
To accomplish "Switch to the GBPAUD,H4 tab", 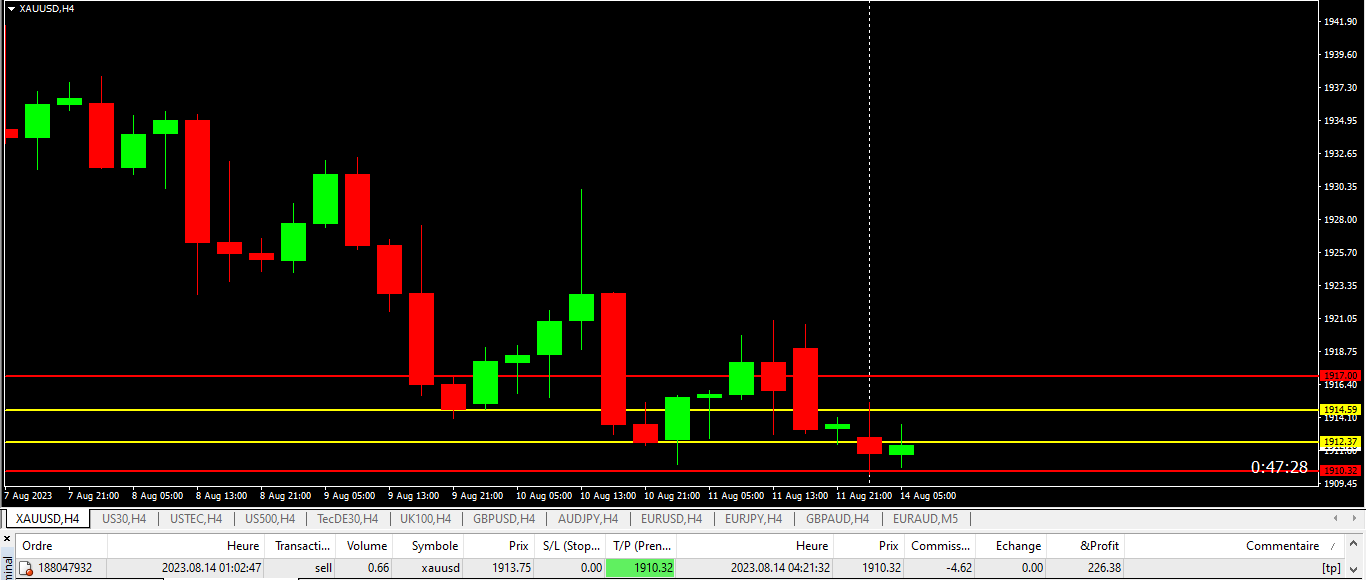I will pos(838,519).
